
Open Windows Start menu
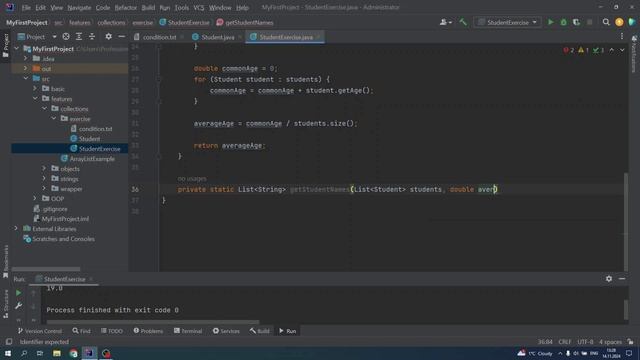[8, 353]
